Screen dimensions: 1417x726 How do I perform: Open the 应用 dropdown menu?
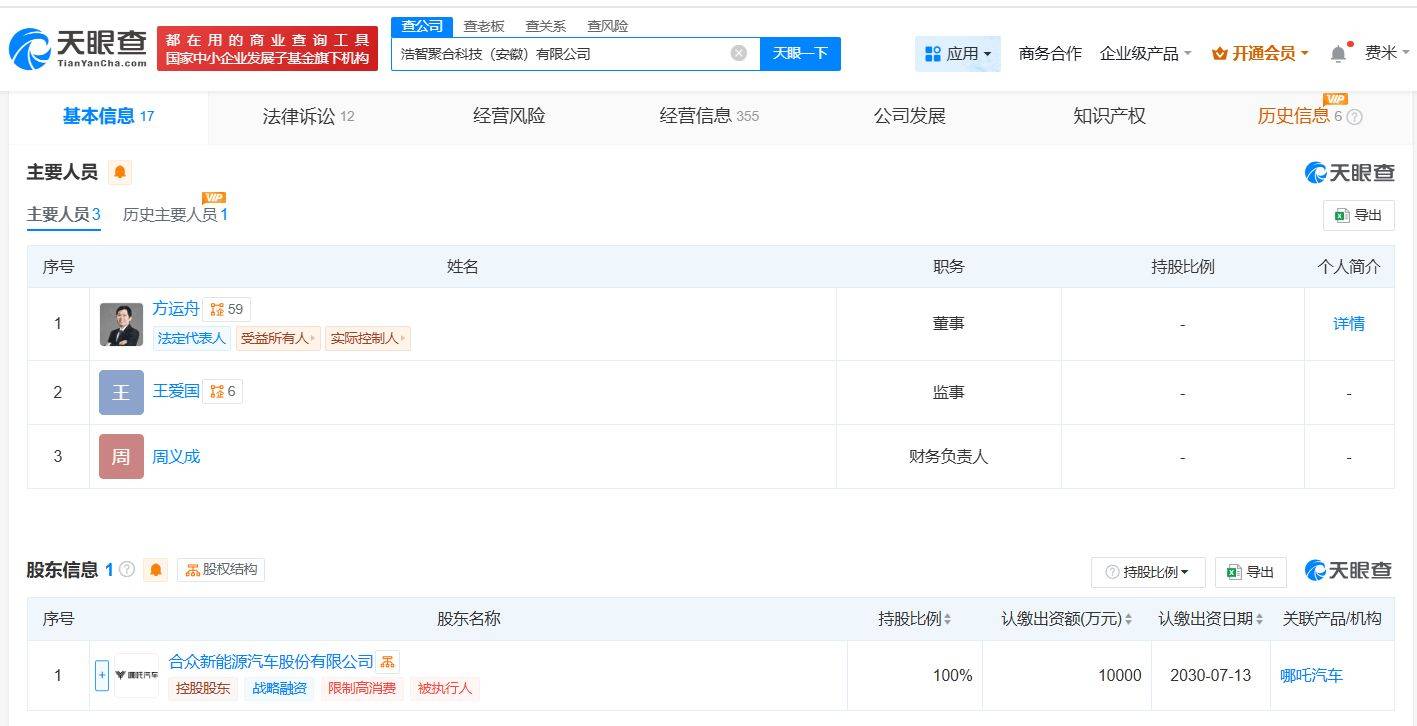coord(958,53)
